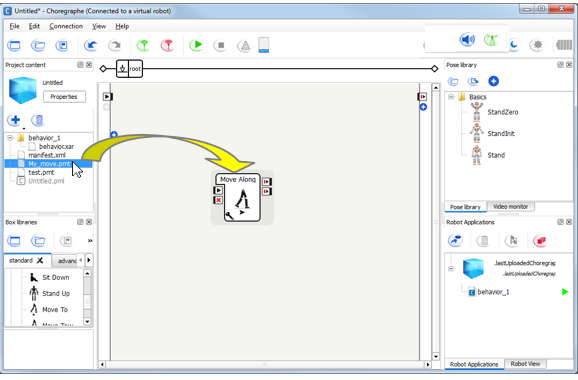Click the wrench icon on Move Along box
578x380 pixels.
[x=229, y=216]
